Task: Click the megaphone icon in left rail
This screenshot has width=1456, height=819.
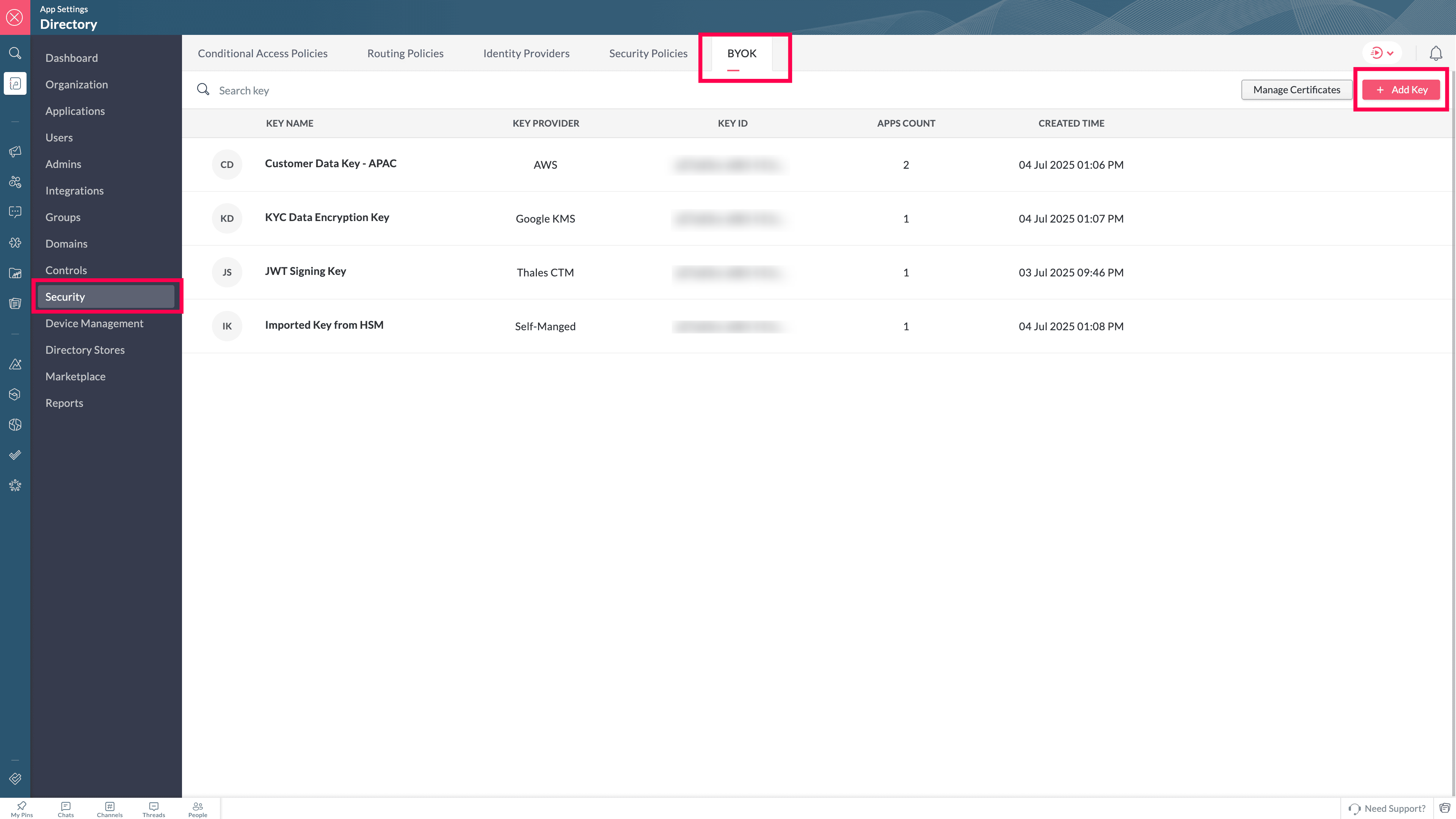Action: coord(15,152)
